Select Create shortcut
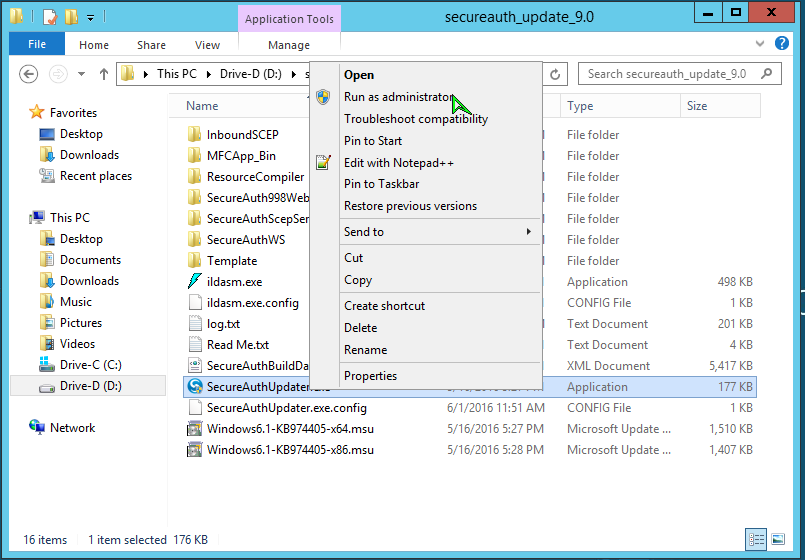Image resolution: width=805 pixels, height=560 pixels. point(426,306)
